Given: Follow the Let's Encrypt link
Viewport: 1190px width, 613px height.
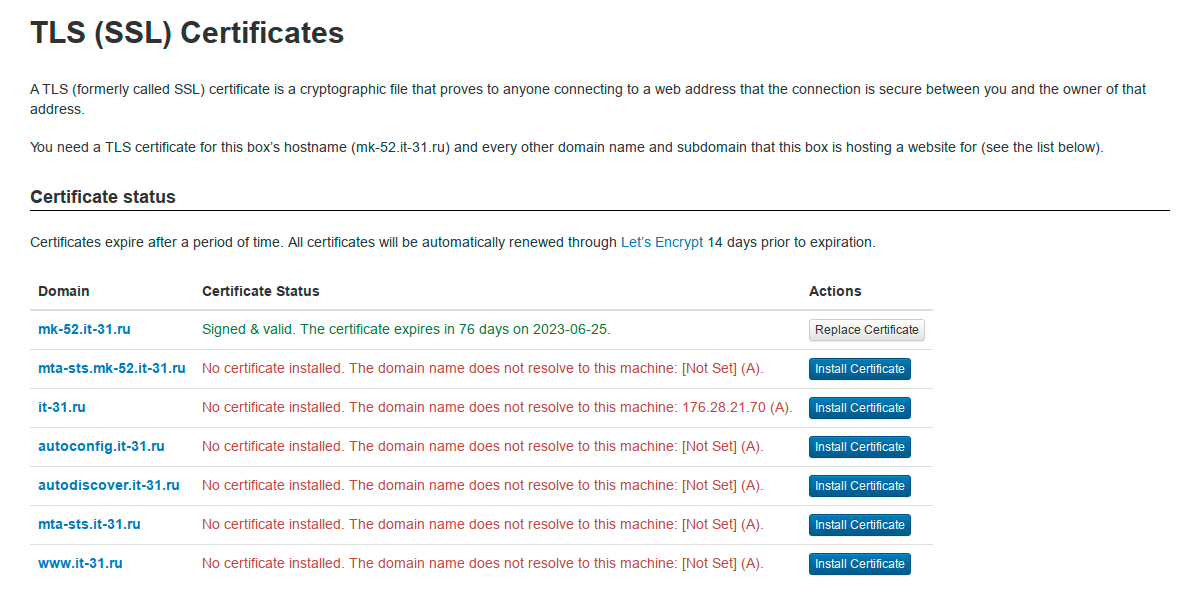Looking at the screenshot, I should pos(662,242).
